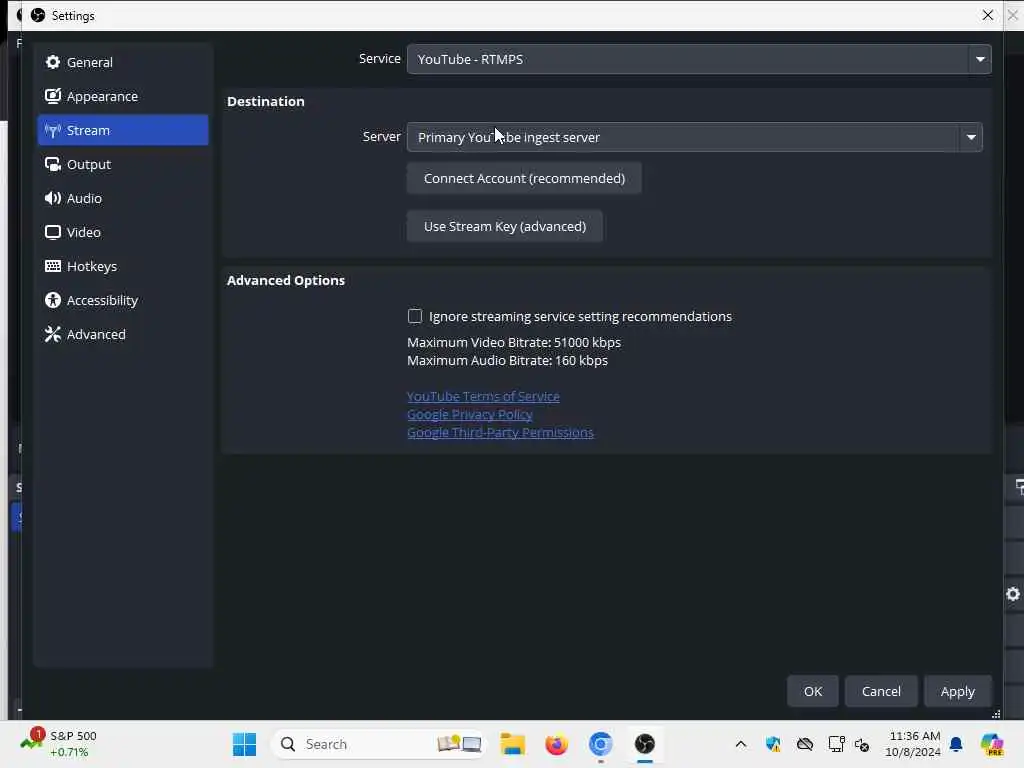
Task: Open Google Third-Party Permissions link
Action: point(500,432)
